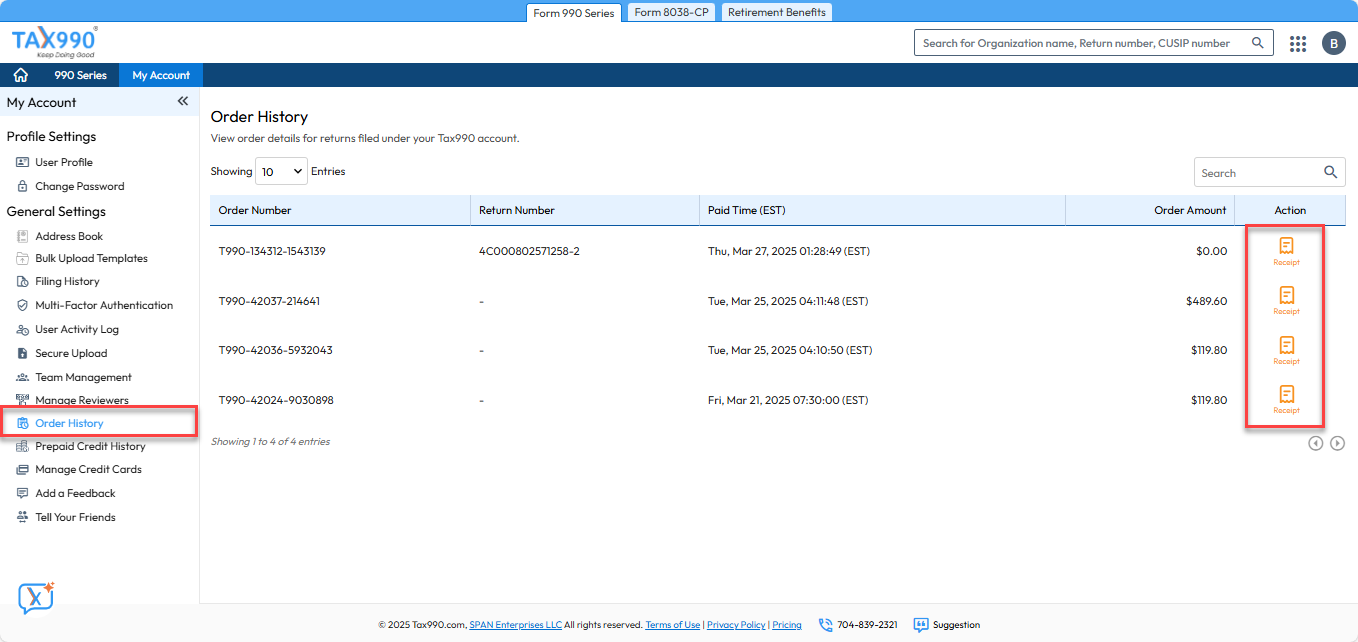
Task: Switch to Retirement Benefits tab
Action: pos(777,12)
